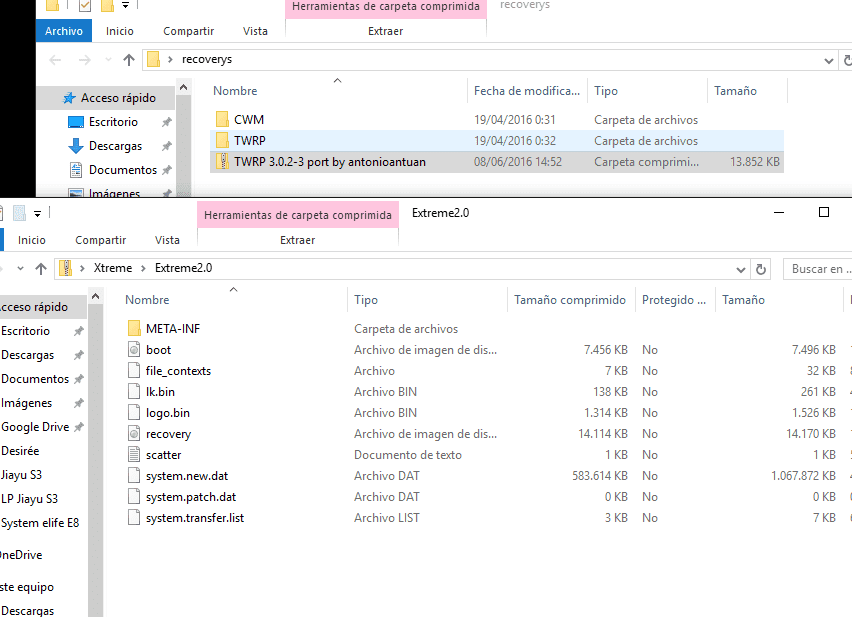Go up one level in recoverys window

(x=129, y=60)
